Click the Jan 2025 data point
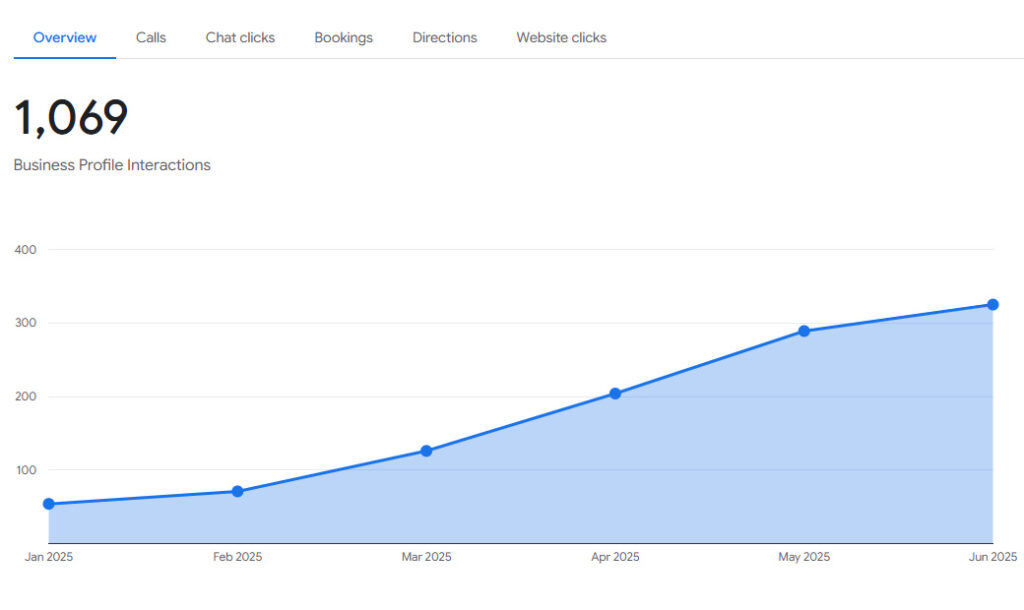This screenshot has height=610, width=1024. (x=49, y=504)
